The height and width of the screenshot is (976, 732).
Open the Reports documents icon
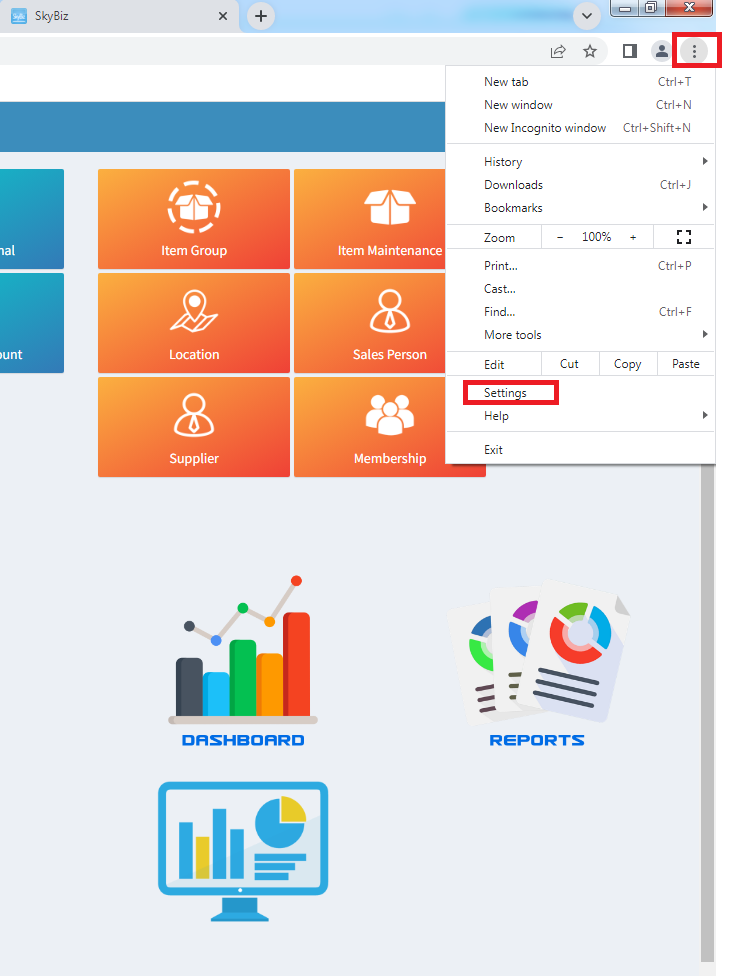point(537,662)
